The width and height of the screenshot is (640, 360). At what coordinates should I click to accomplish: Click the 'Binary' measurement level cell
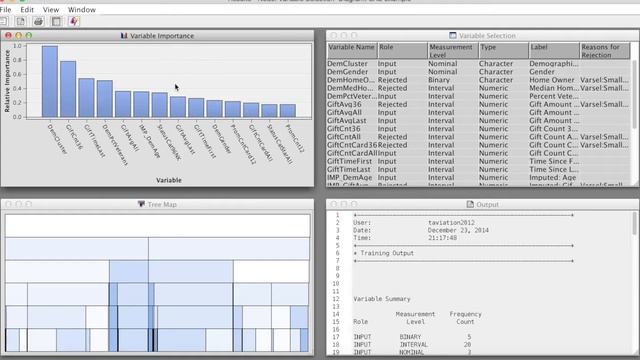point(439,80)
